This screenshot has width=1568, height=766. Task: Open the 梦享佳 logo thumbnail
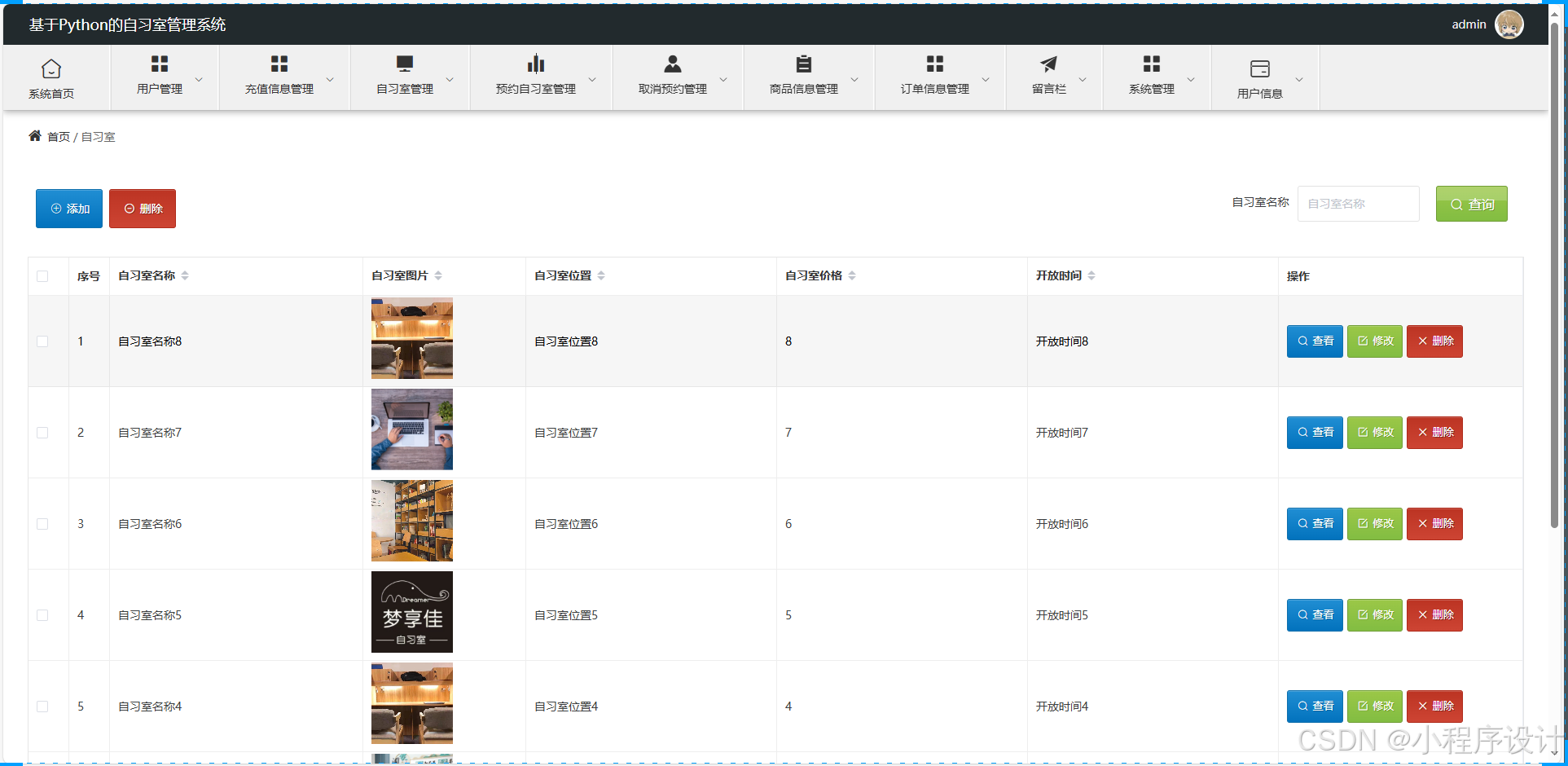(x=412, y=612)
